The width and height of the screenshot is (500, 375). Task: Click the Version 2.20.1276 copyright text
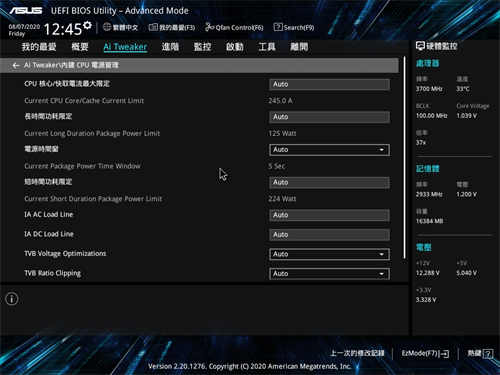point(250,366)
